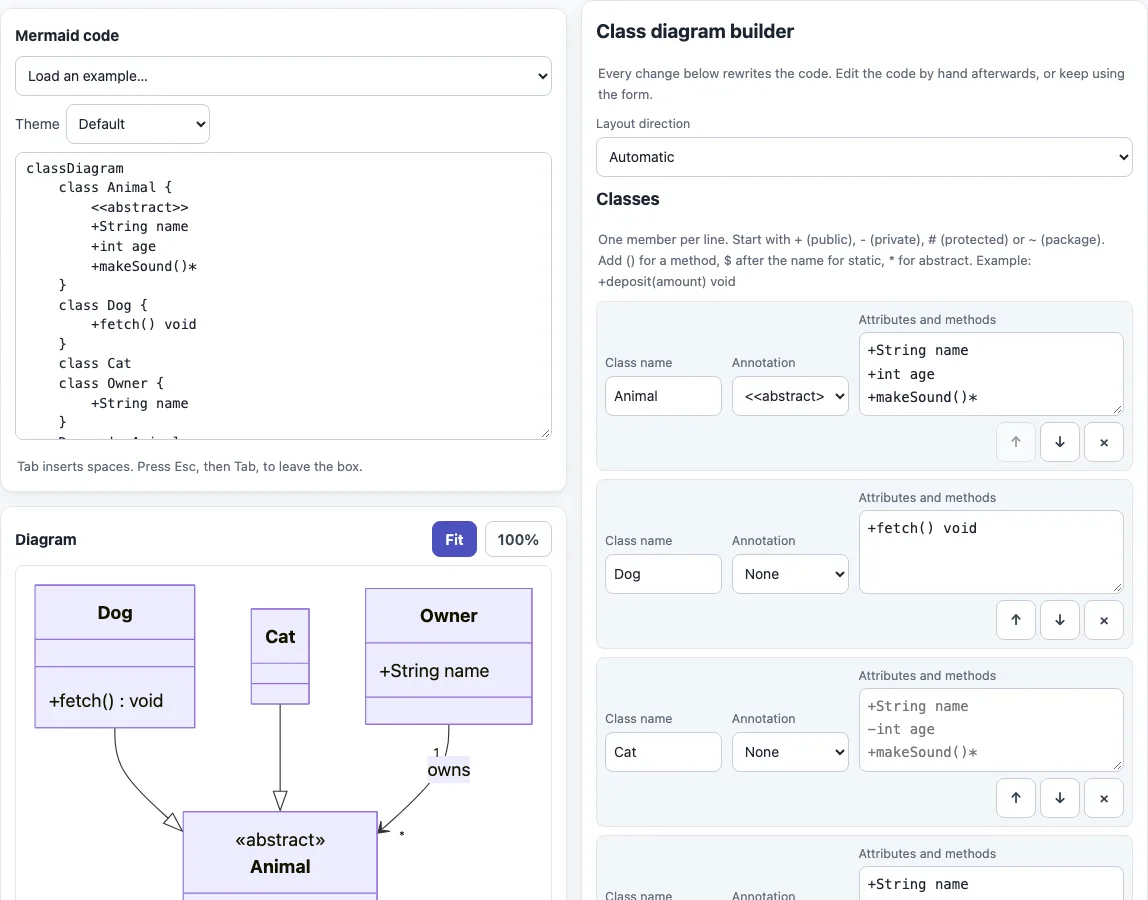Remove the Animal class card
Image resolution: width=1148 pixels, height=900 pixels.
1103,442
